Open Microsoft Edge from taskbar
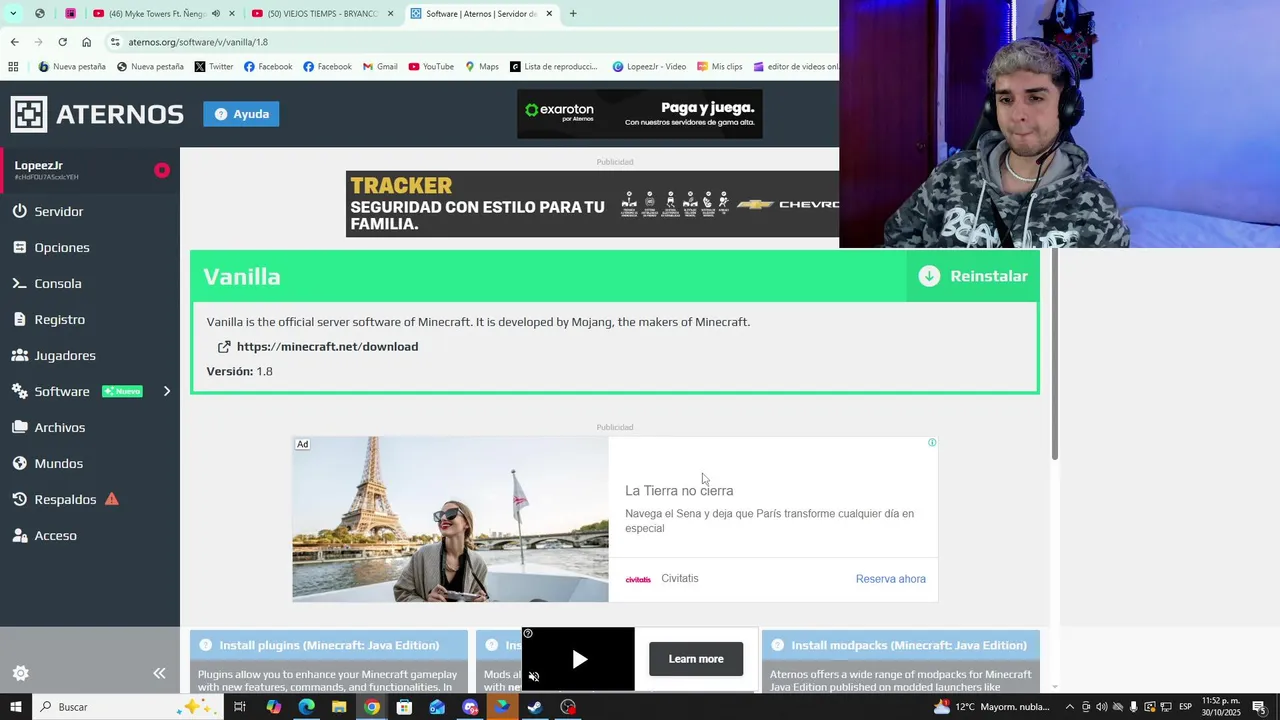 306,707
